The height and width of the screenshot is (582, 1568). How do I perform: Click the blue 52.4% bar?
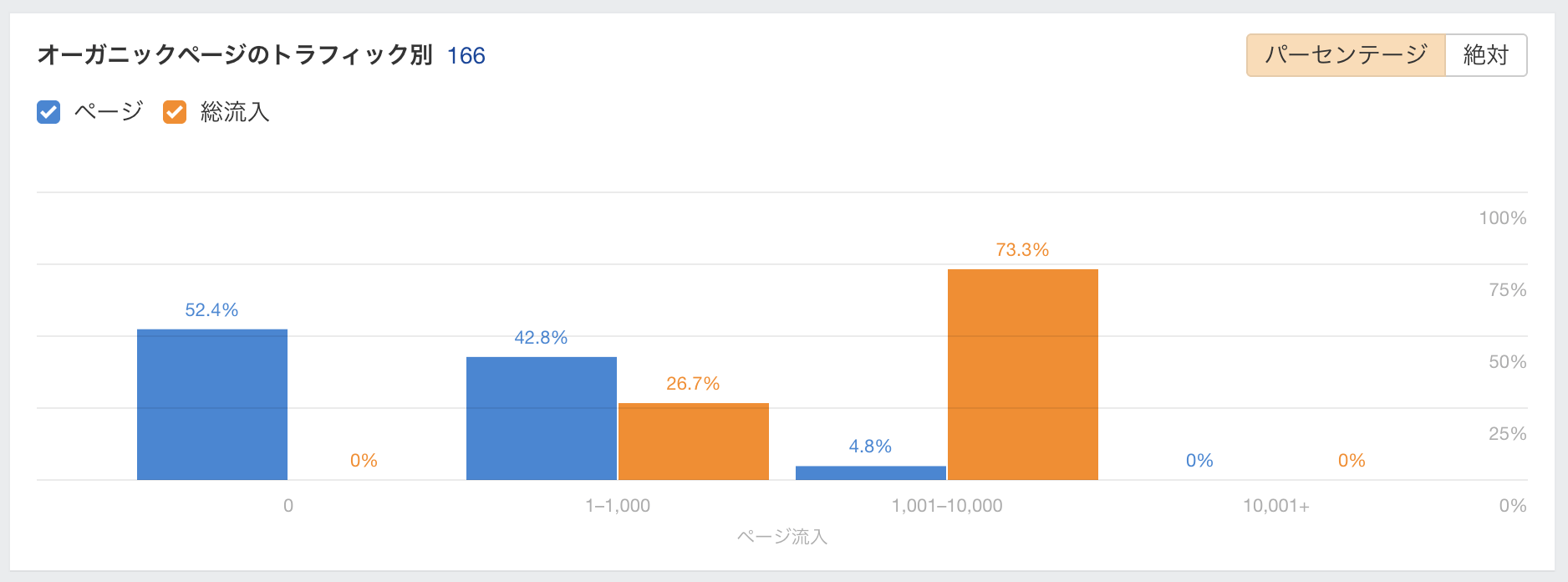[212, 405]
